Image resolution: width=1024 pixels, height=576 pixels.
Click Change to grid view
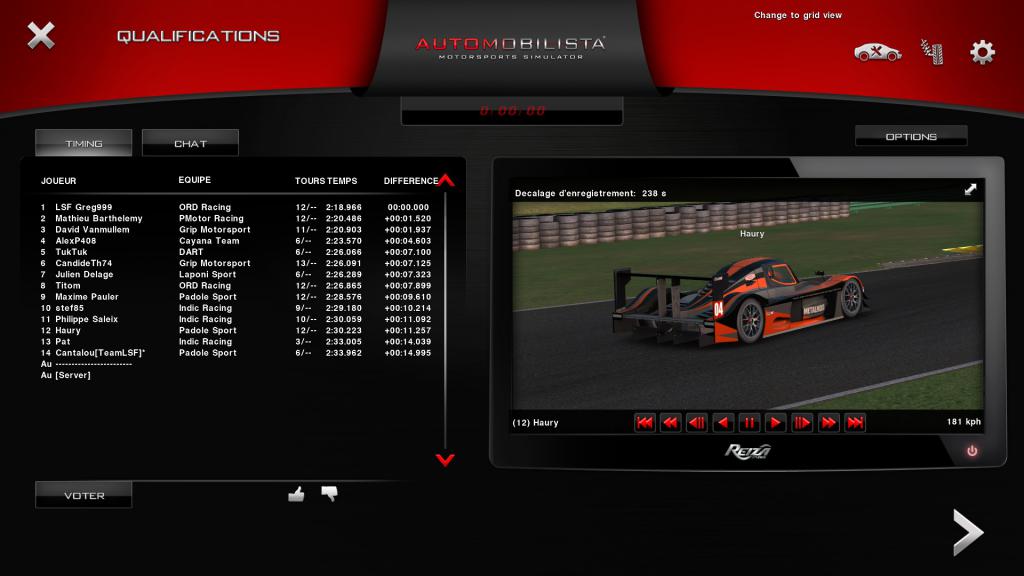click(797, 15)
